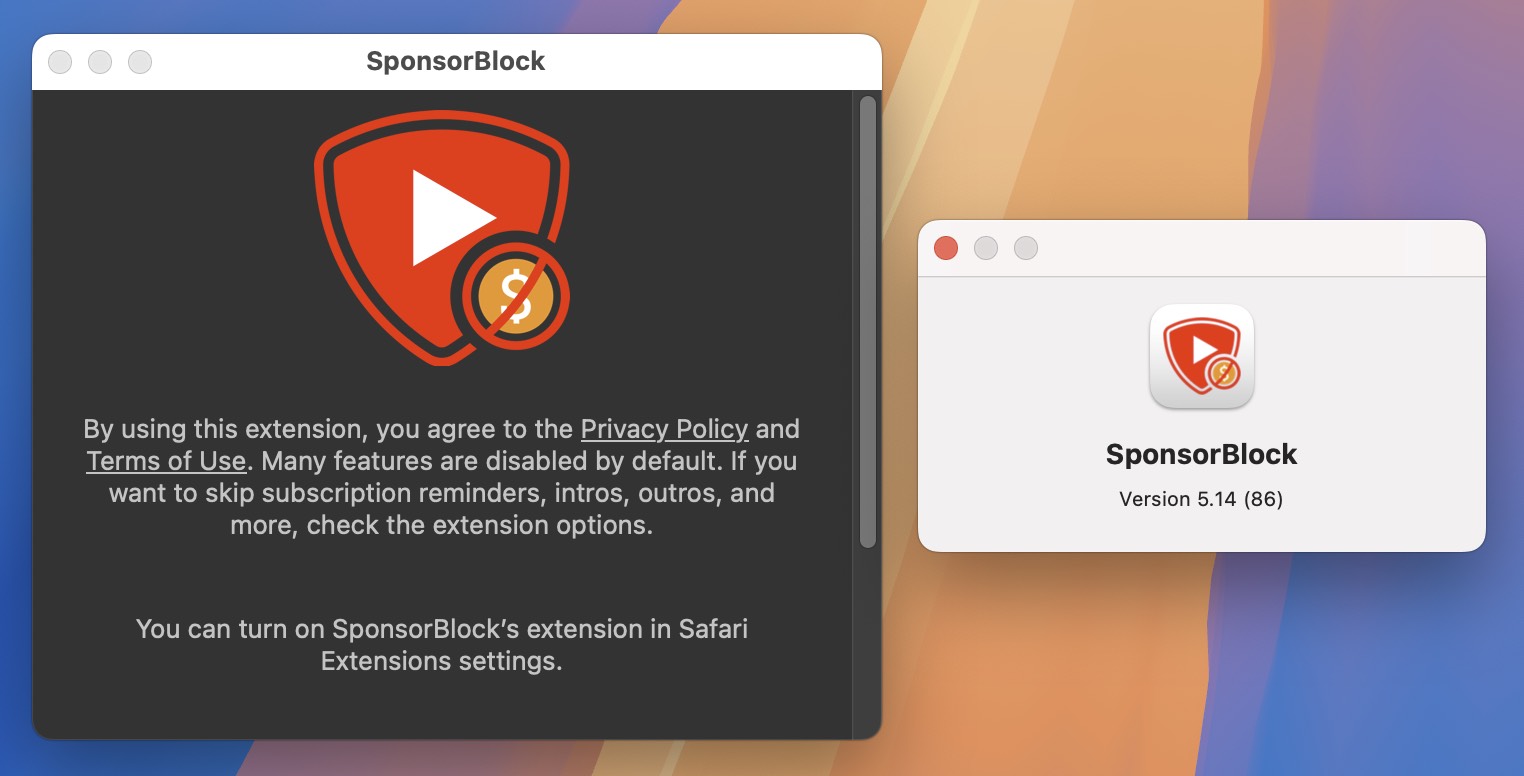This screenshot has height=776, width=1524.
Task: Click the SponsorBlock app icon in the About window
Action: (1201, 357)
